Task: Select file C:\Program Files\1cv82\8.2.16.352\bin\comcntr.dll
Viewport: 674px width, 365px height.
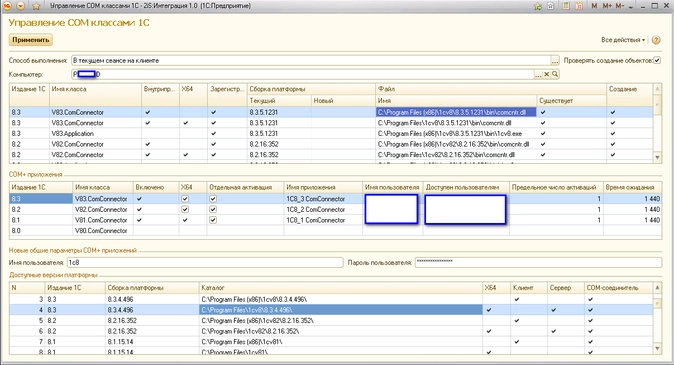Action: coord(456,155)
